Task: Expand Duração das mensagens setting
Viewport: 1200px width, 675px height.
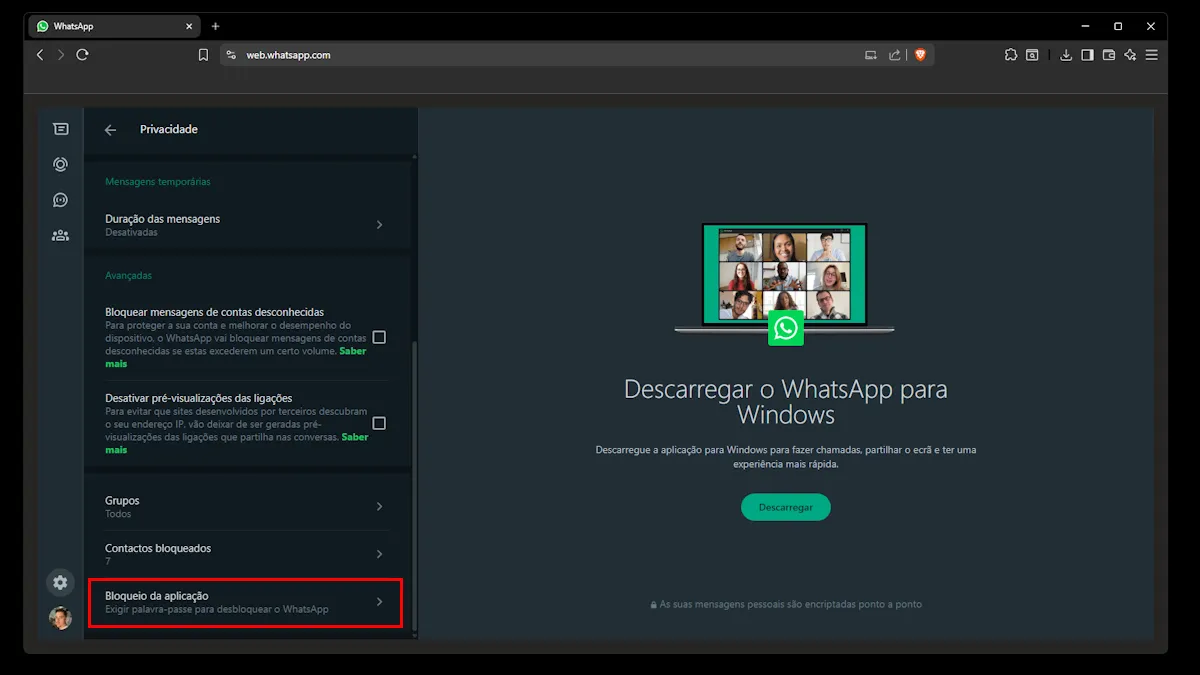Action: click(245, 225)
